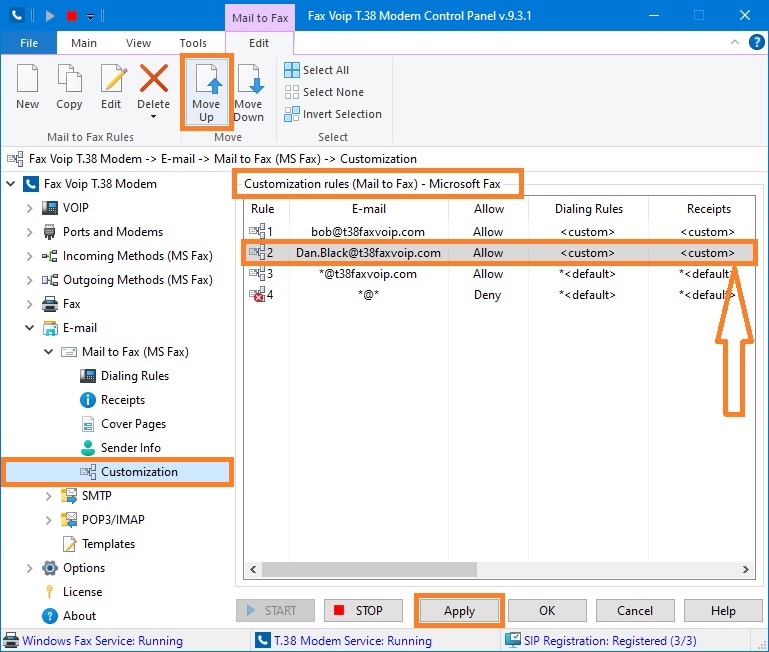Click the Copy rule icon
769x652 pixels.
click(x=69, y=78)
